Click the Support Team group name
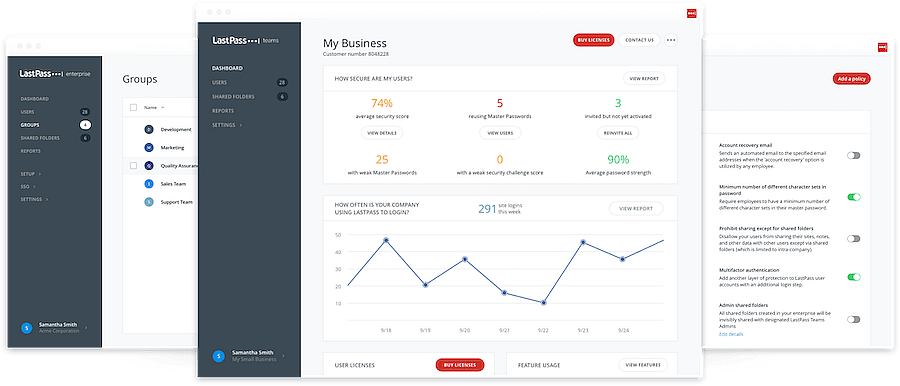Screen dimensions: 900x386 tap(177, 202)
